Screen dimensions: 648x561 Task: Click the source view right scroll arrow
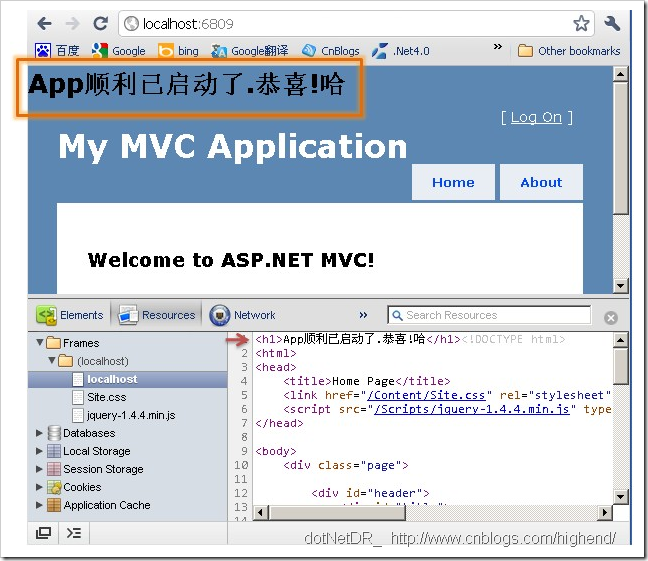click(x=605, y=513)
